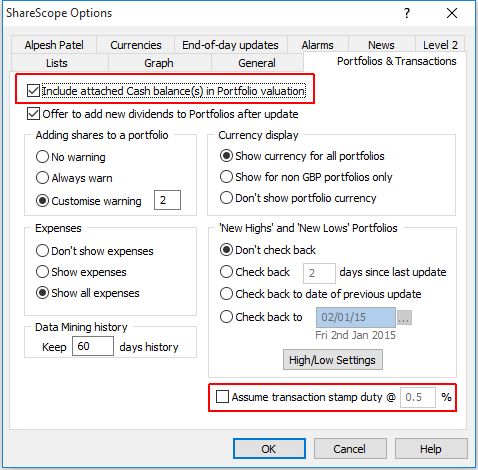This screenshot has width=478, height=470.
Task: Click the question mark help icon in title bar
Action: 407,13
